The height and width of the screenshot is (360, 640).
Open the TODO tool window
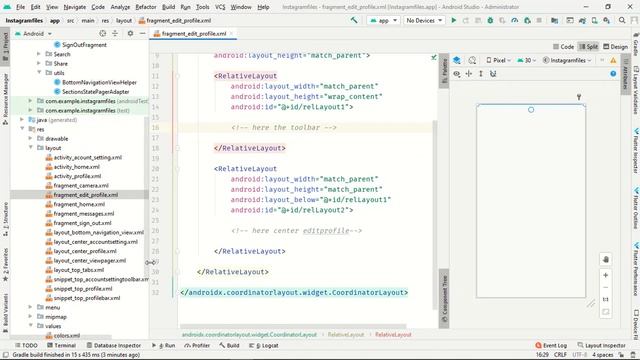pos(26,345)
